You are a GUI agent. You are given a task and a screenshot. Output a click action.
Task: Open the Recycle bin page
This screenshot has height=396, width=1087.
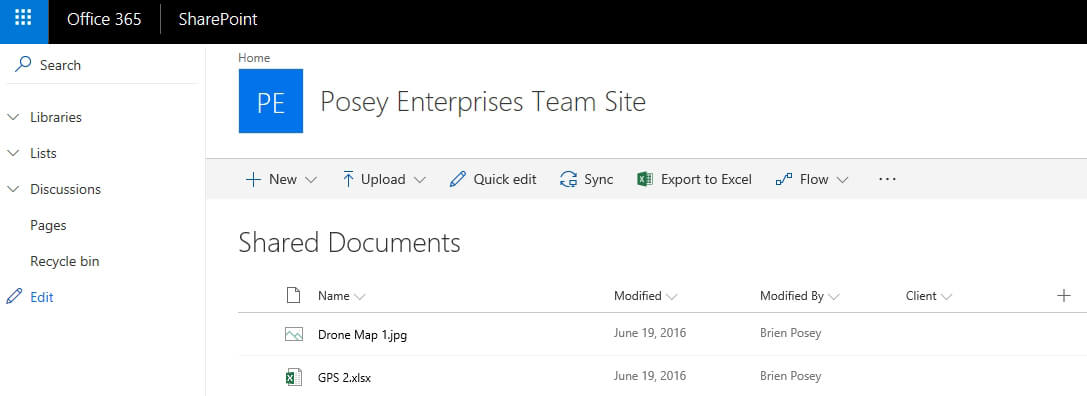point(64,261)
